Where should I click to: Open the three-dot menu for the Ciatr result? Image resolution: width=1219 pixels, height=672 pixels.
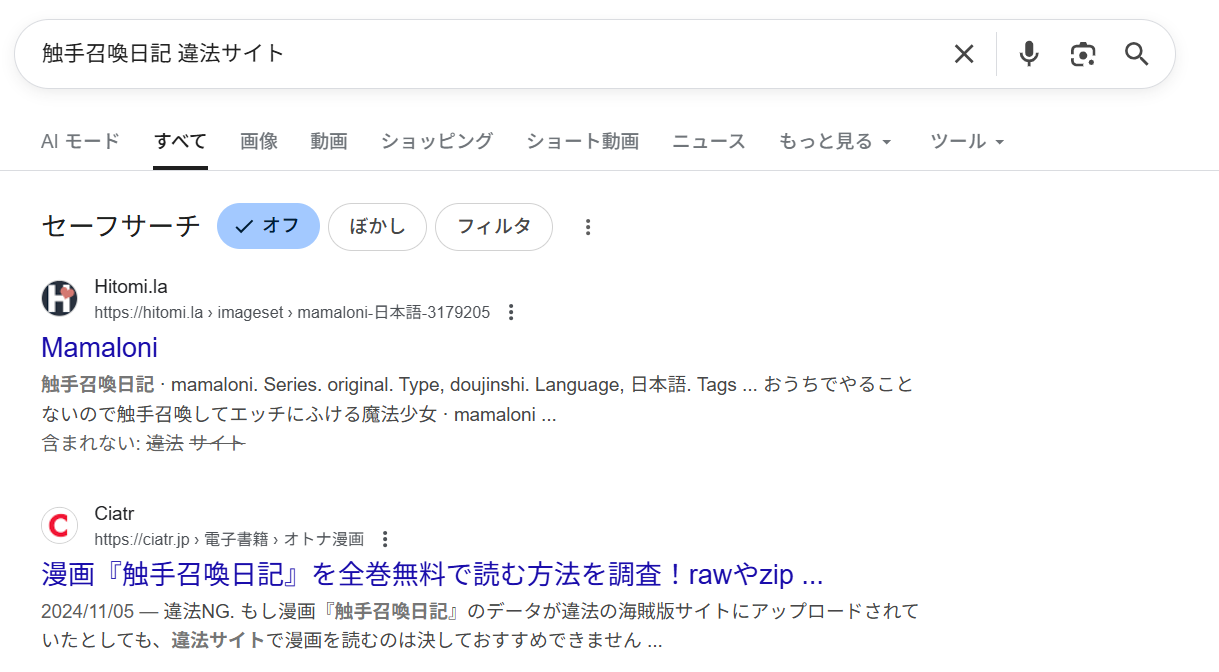[x=385, y=538]
